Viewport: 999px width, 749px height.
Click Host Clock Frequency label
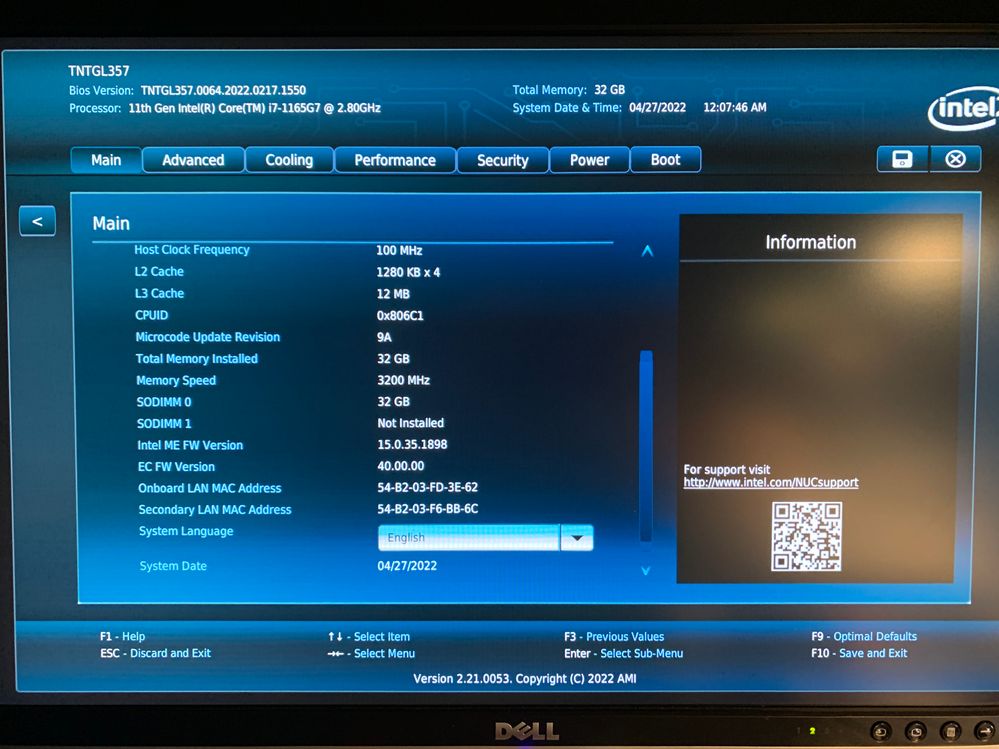(x=192, y=250)
